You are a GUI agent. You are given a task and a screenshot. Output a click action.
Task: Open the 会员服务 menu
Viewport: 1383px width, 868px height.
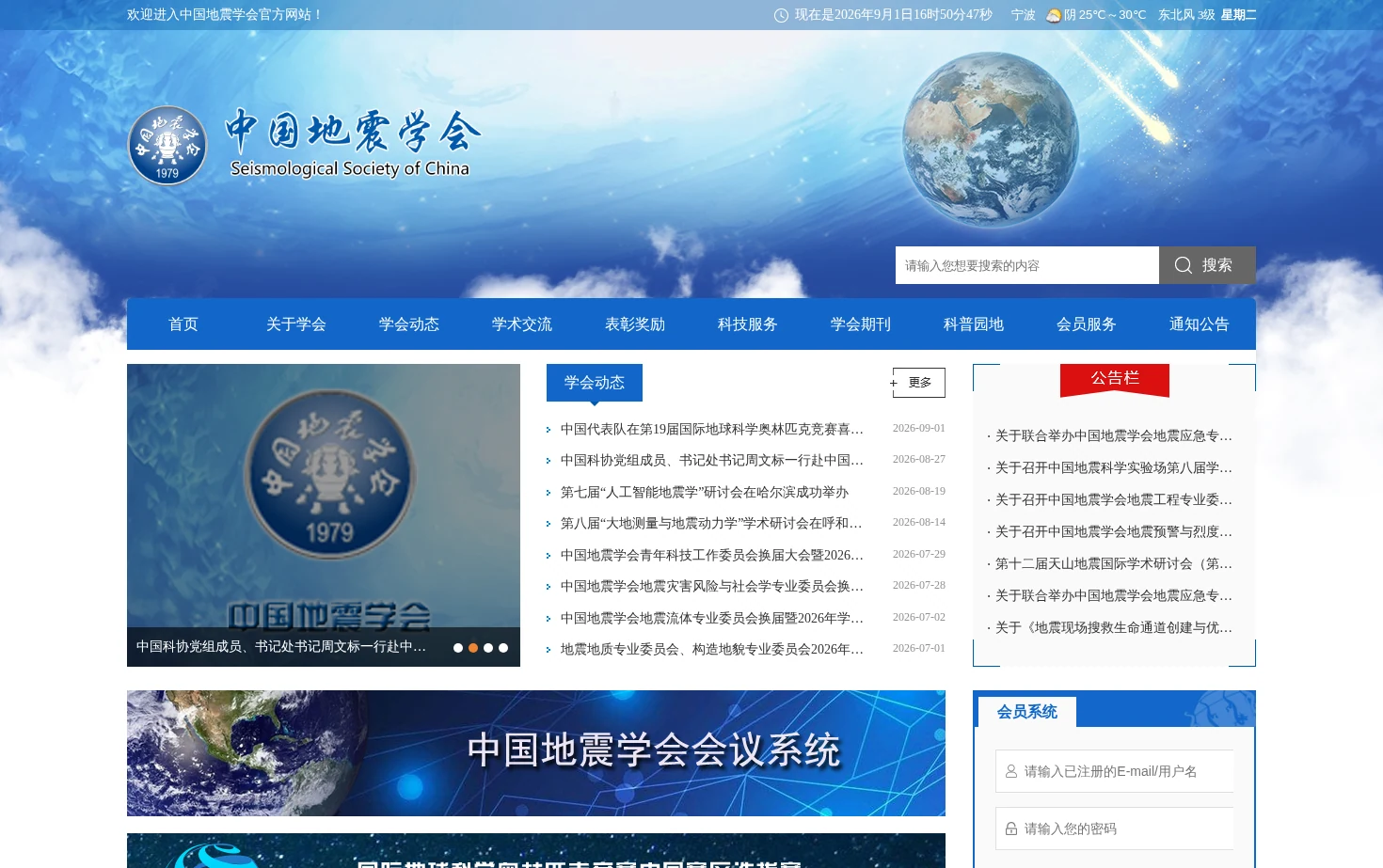coord(1087,324)
